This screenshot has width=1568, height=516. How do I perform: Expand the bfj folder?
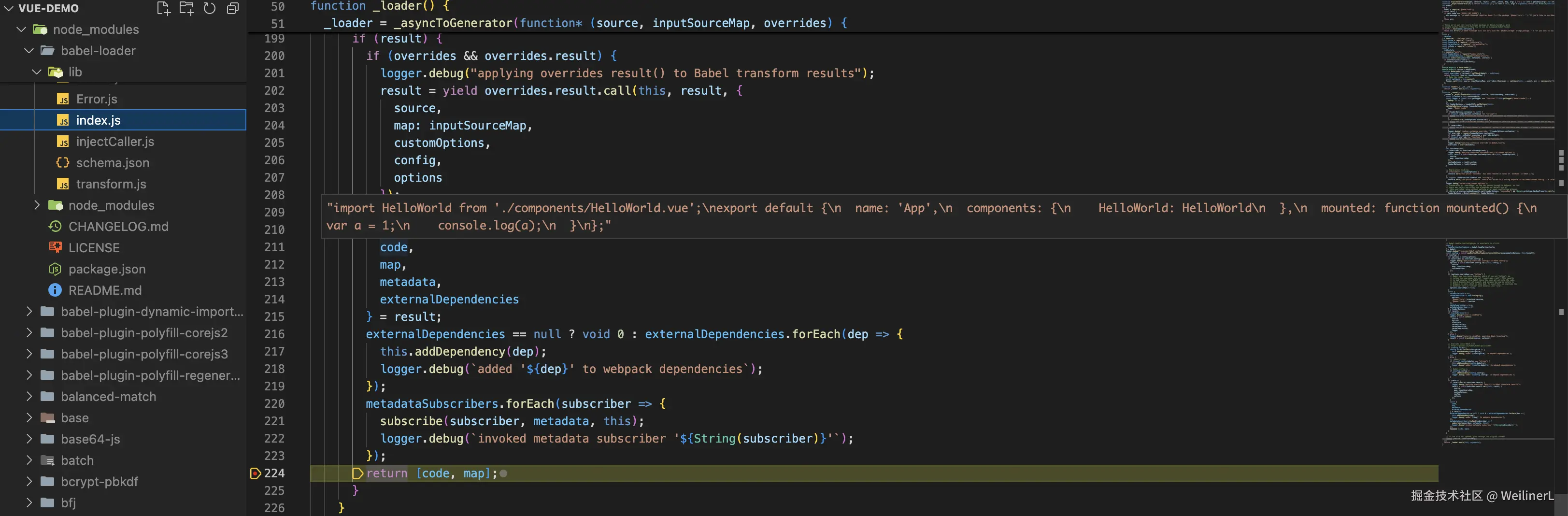click(29, 503)
